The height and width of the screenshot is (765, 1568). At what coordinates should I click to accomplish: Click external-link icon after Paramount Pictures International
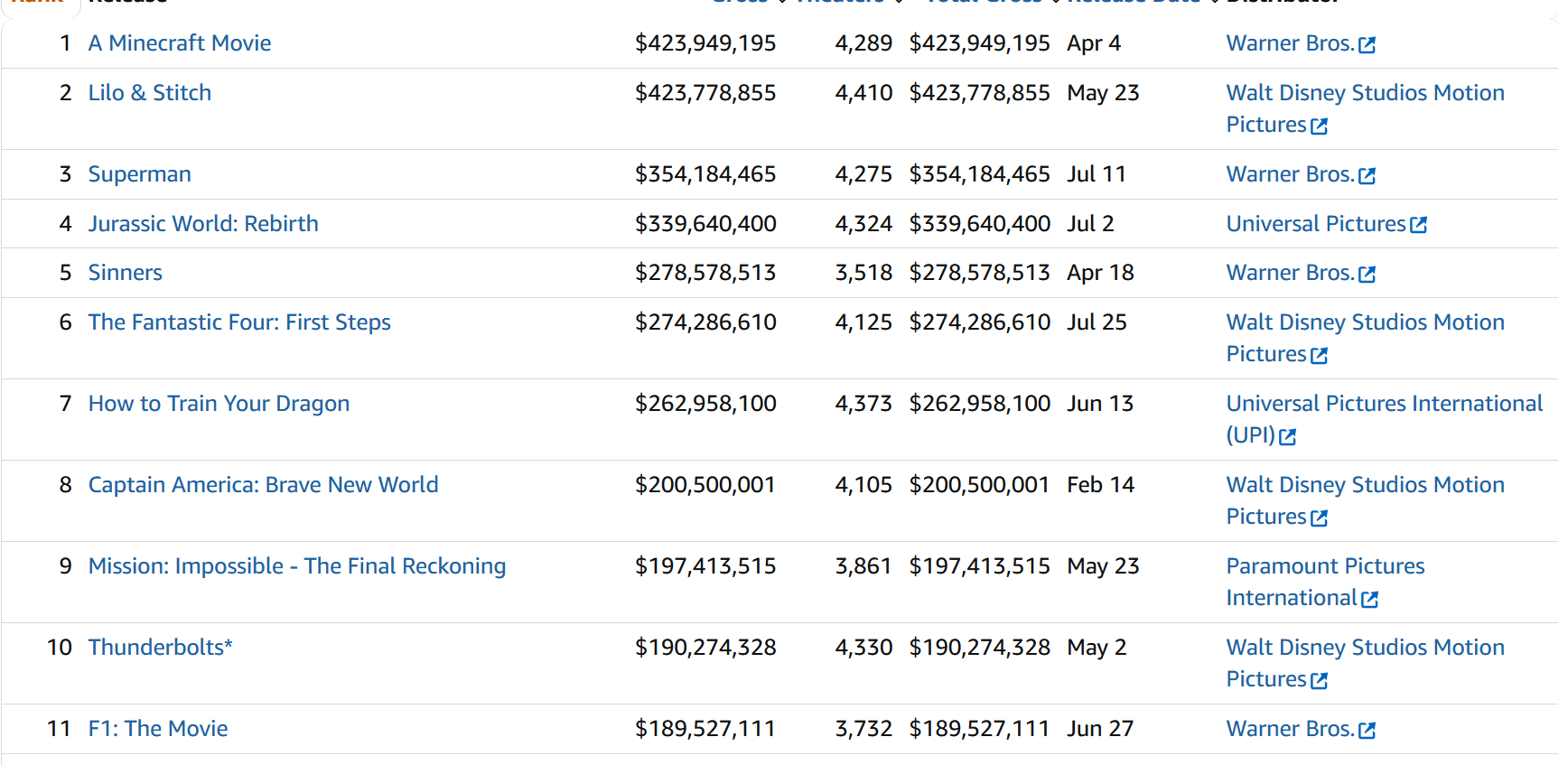point(1369,599)
